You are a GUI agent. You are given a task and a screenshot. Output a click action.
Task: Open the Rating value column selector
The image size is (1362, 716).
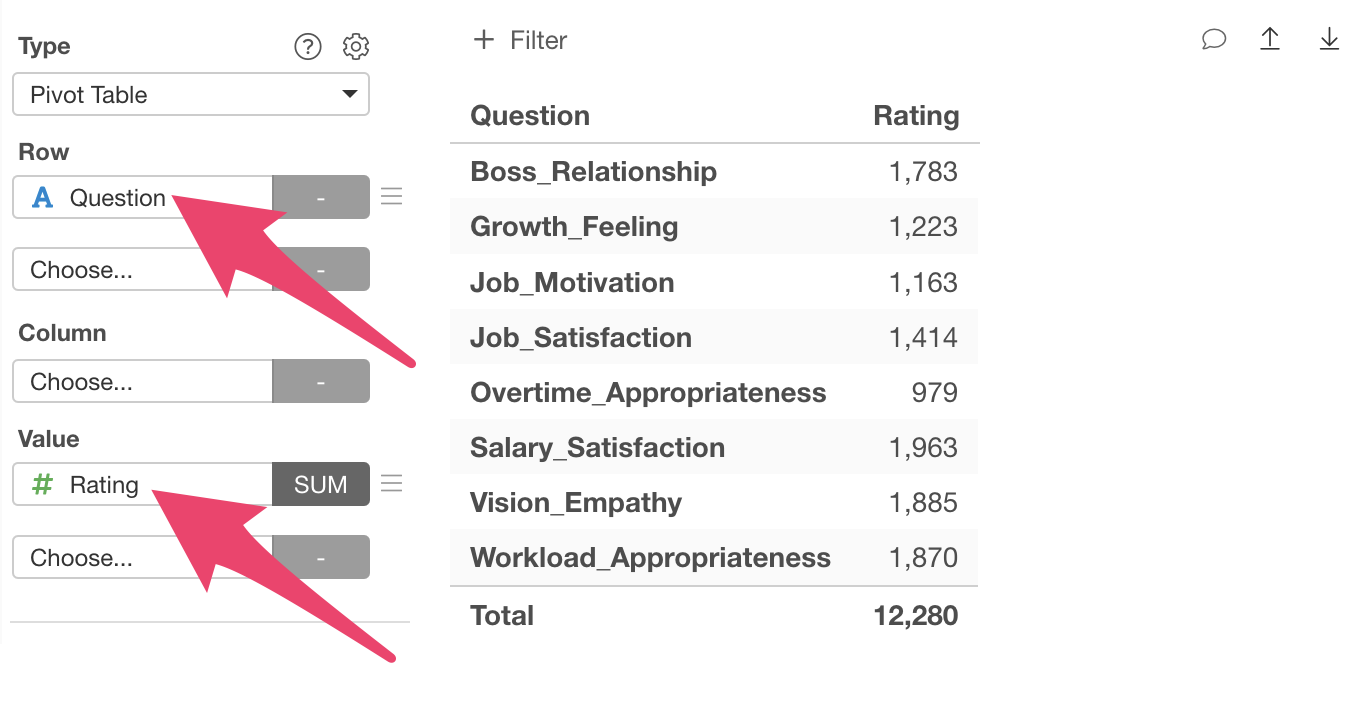click(142, 485)
